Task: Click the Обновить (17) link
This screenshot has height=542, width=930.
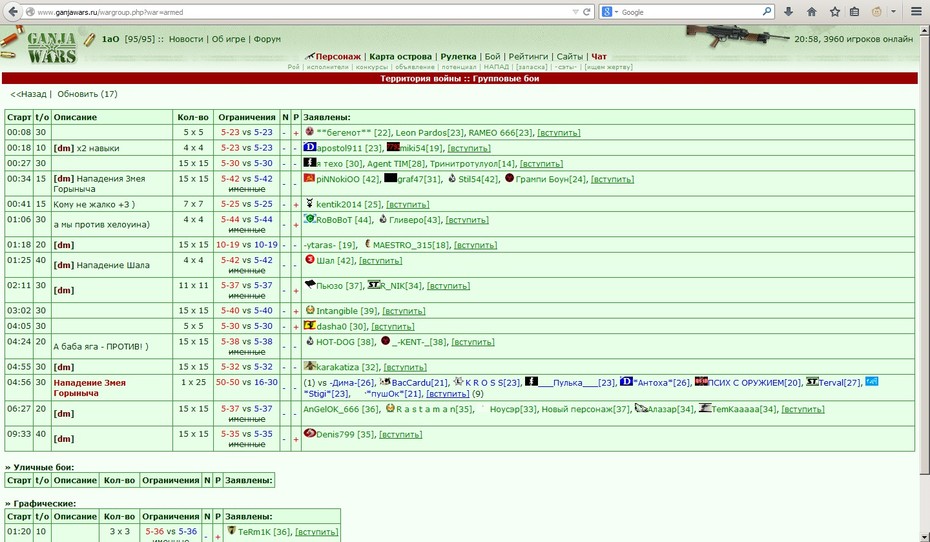Action: [x=87, y=94]
